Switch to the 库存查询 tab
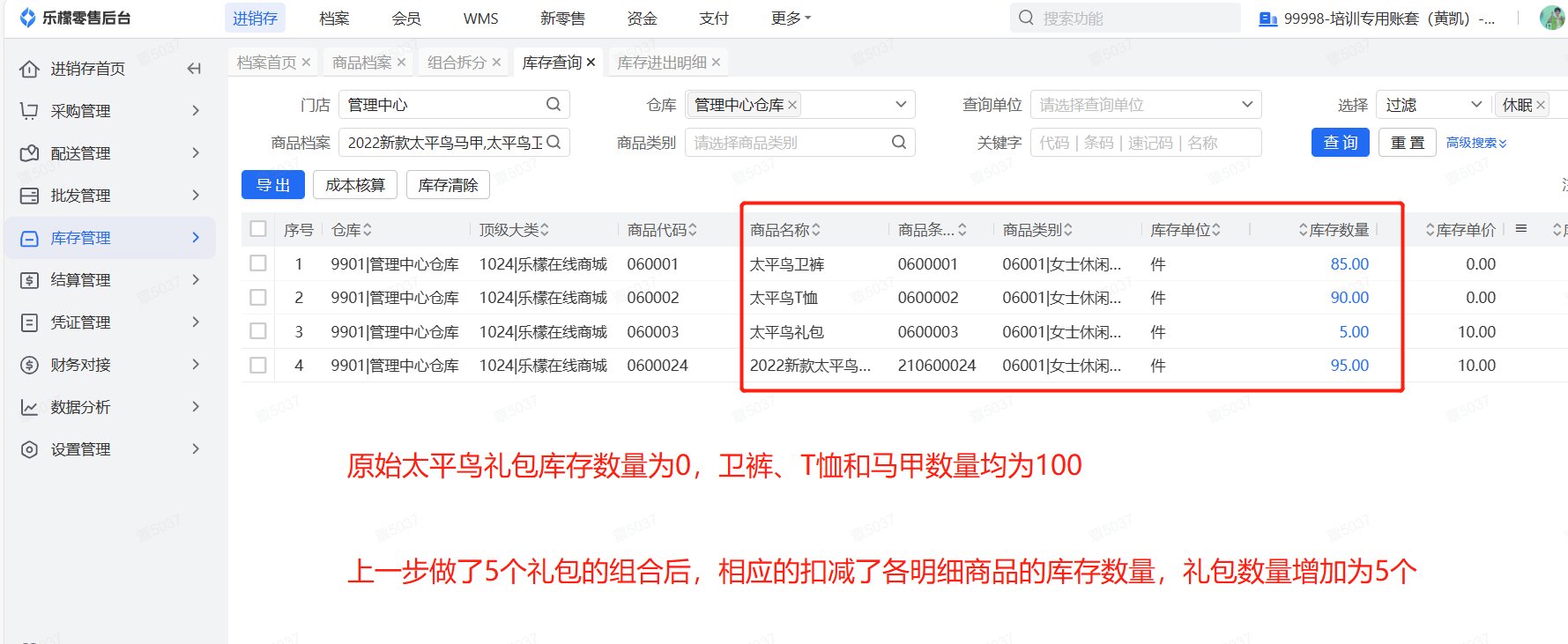The width and height of the screenshot is (1568, 644). tap(552, 62)
